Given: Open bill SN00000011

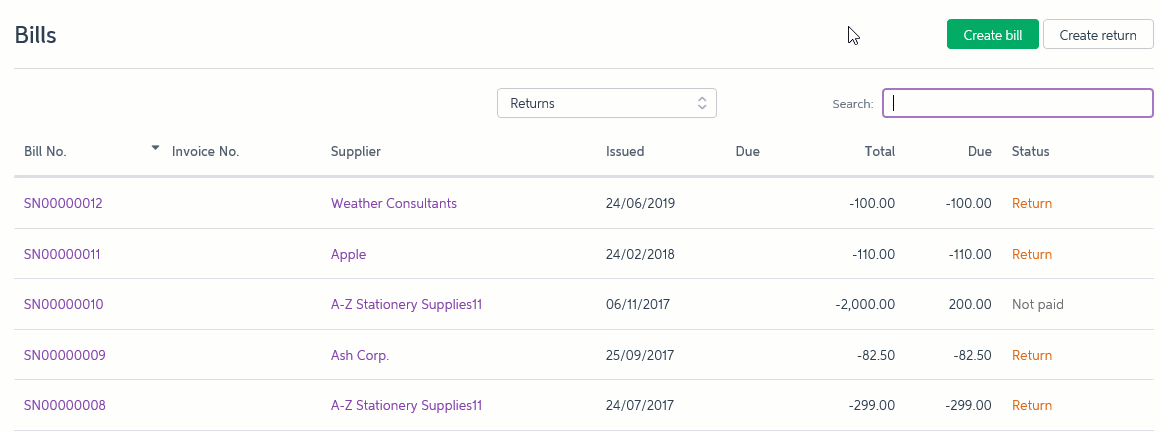Looking at the screenshot, I should tap(62, 254).
